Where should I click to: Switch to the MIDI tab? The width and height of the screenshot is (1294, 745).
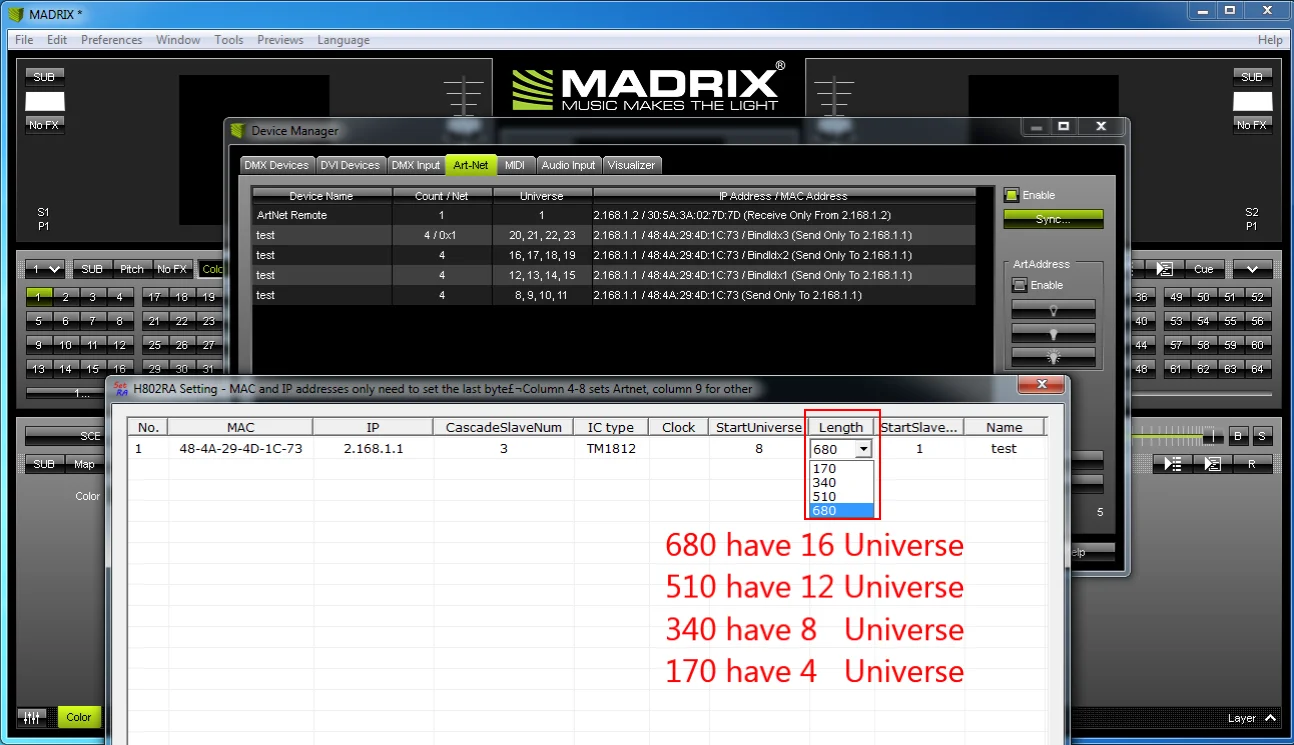tap(515, 165)
